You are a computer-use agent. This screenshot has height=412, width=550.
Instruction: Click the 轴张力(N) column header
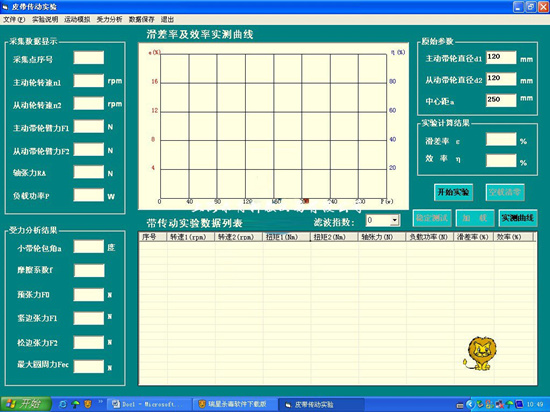click(382, 237)
